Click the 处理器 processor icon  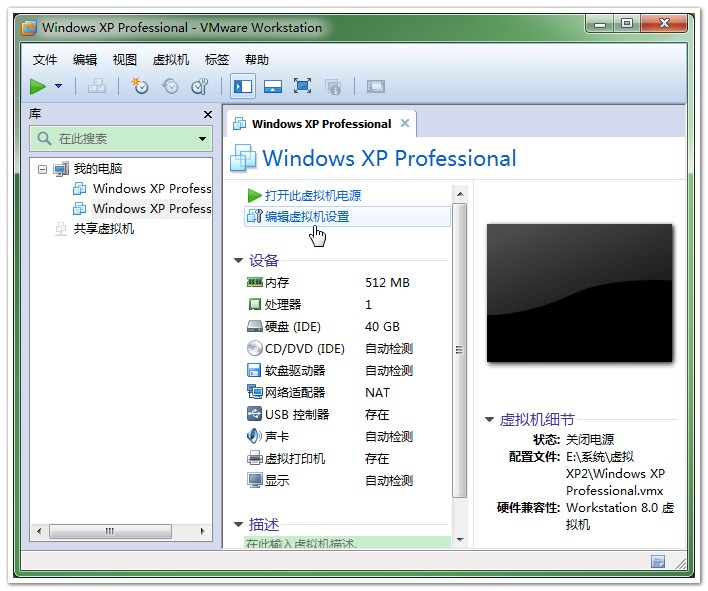[255, 304]
